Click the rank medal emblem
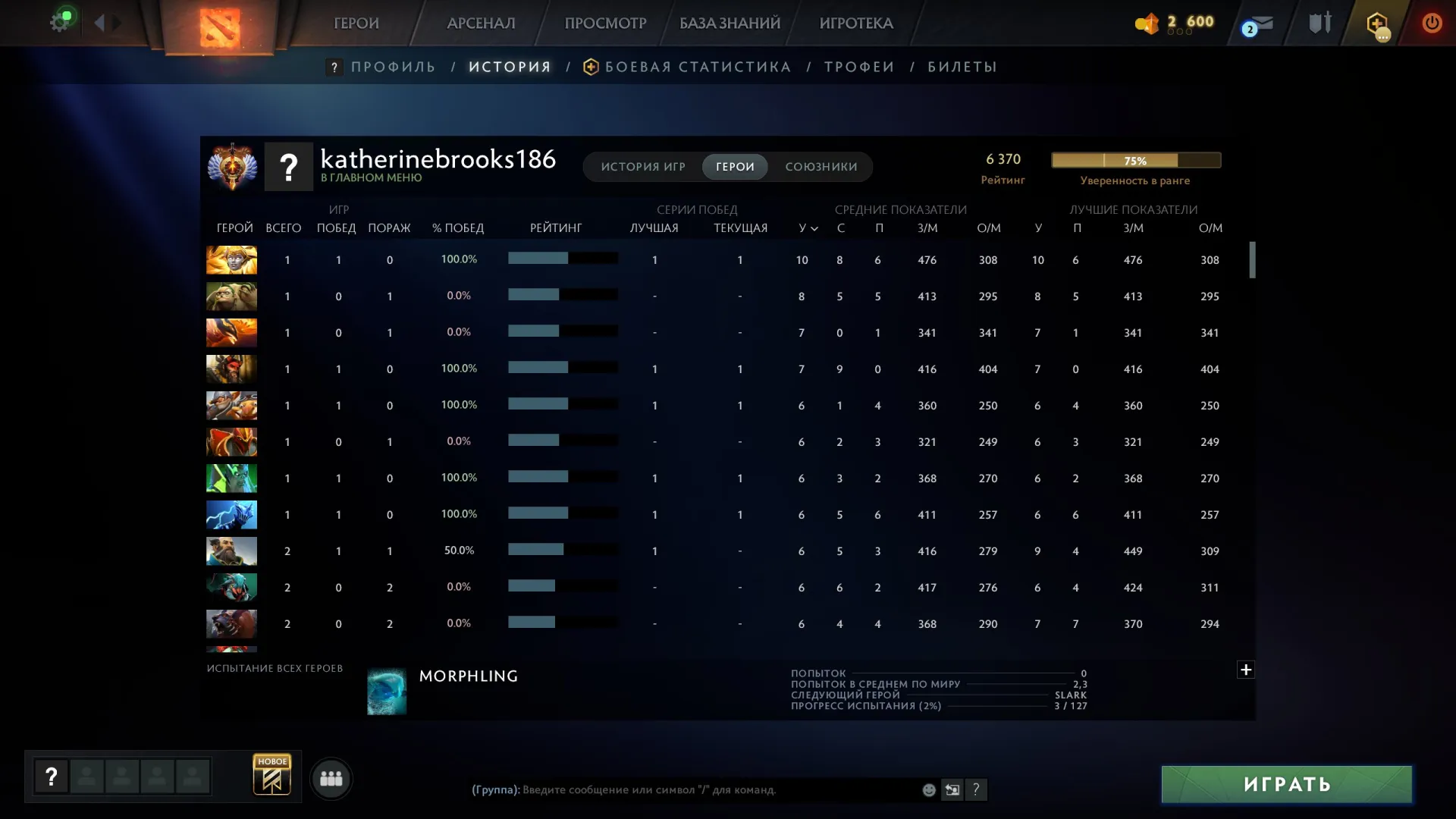 pos(232,166)
